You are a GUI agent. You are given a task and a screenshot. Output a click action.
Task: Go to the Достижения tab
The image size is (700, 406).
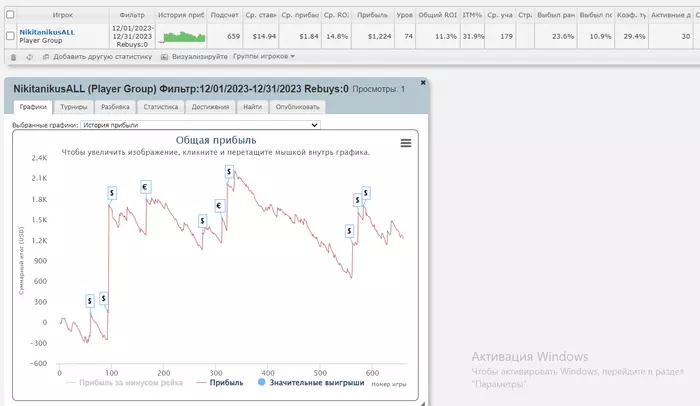210,107
